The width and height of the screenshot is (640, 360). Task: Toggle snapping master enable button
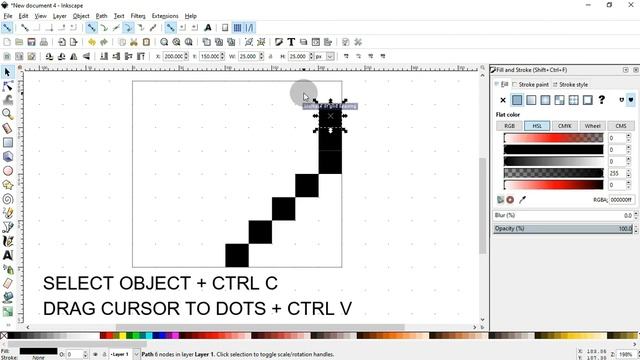(7, 28)
